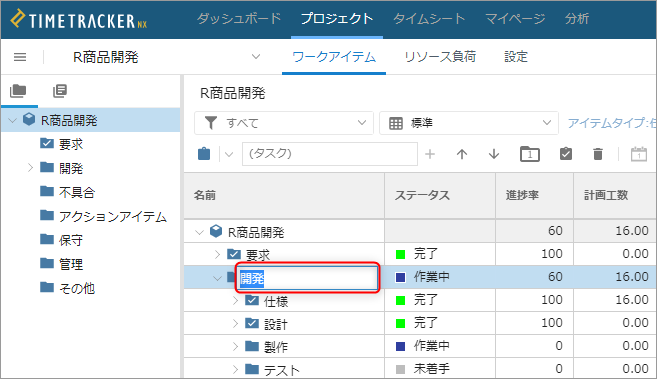
Task: Click the trash delete icon
Action: coord(598,154)
